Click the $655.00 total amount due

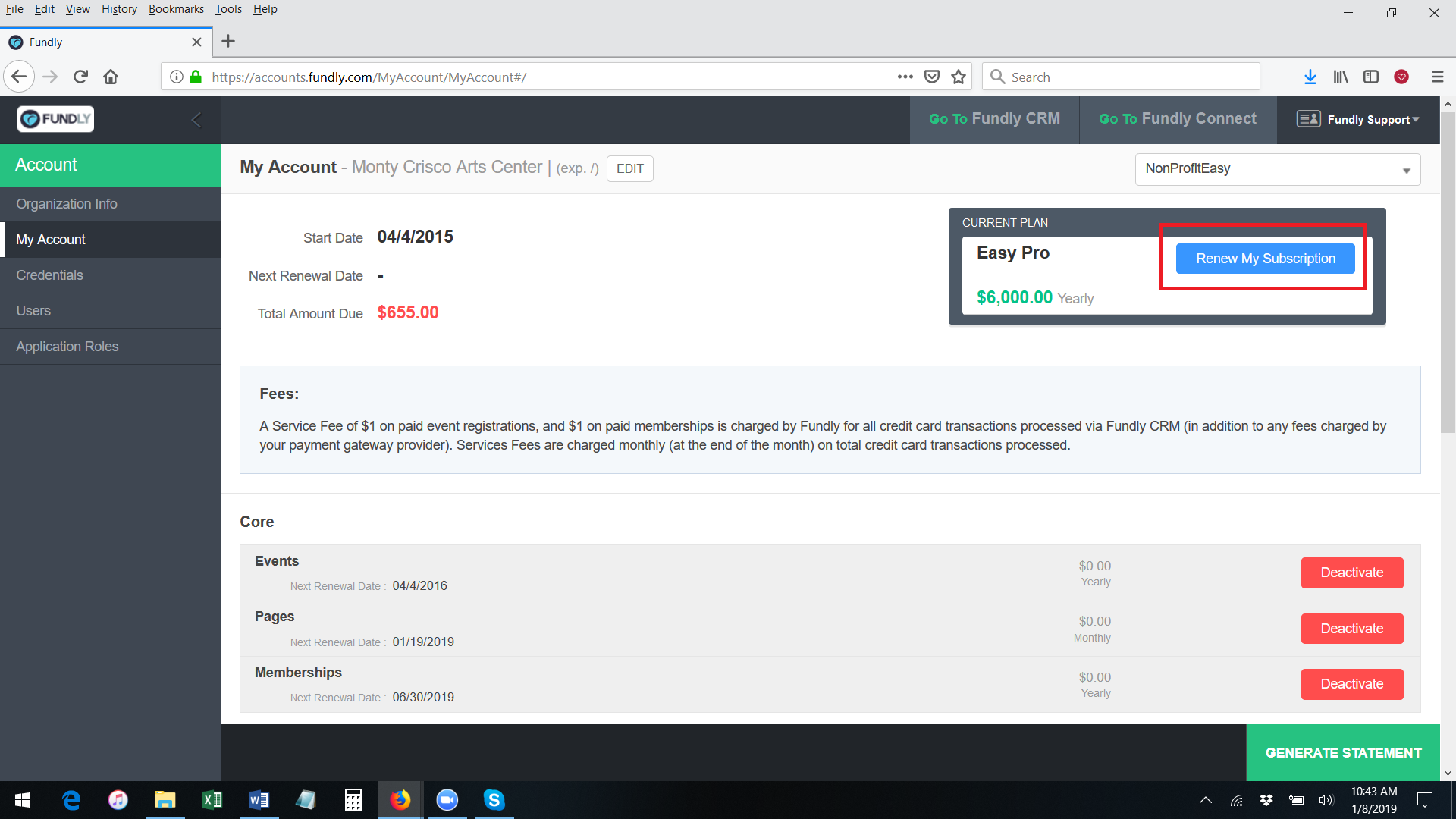(x=408, y=312)
